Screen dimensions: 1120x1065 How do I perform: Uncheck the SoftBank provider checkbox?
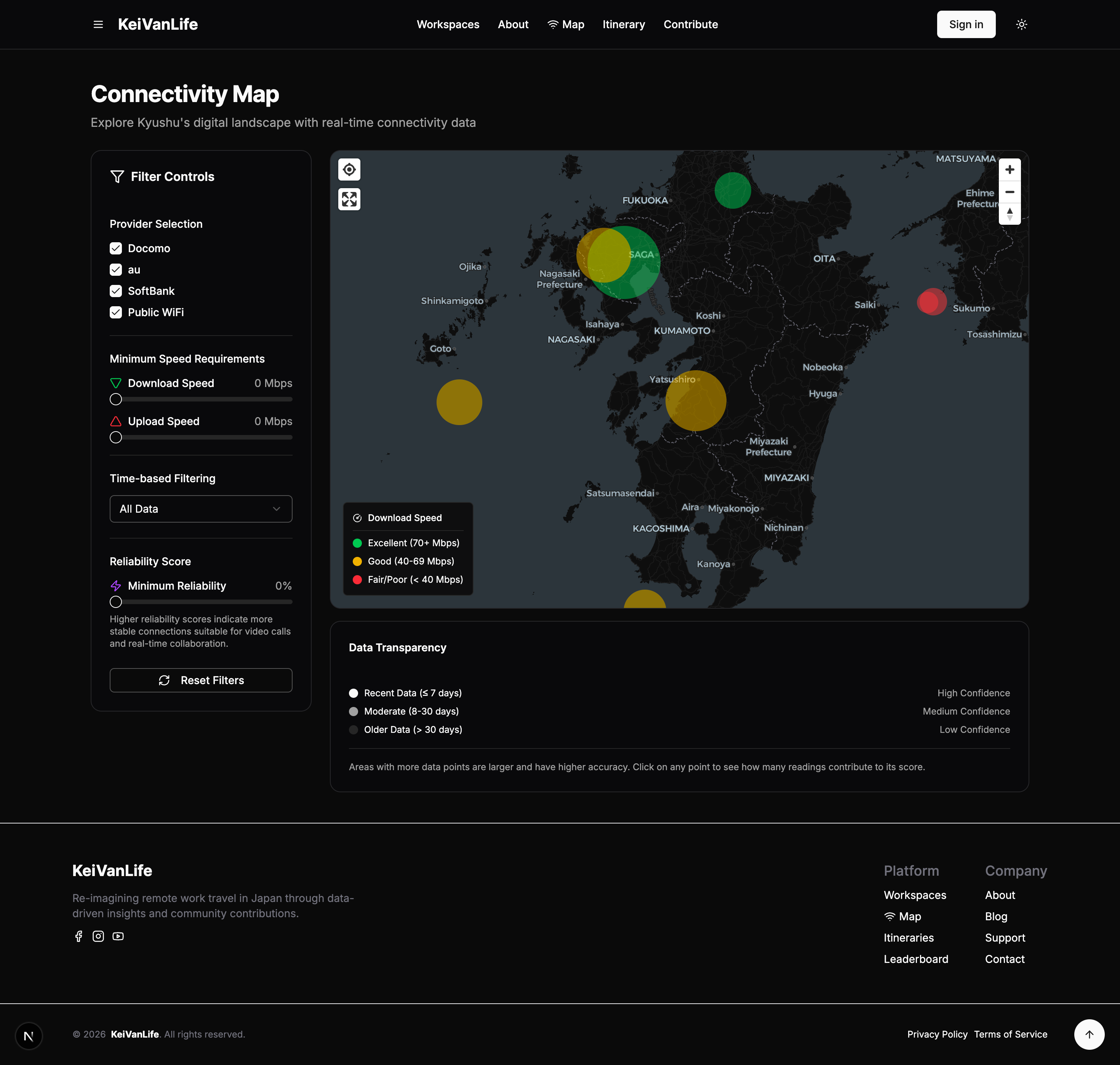coord(116,291)
